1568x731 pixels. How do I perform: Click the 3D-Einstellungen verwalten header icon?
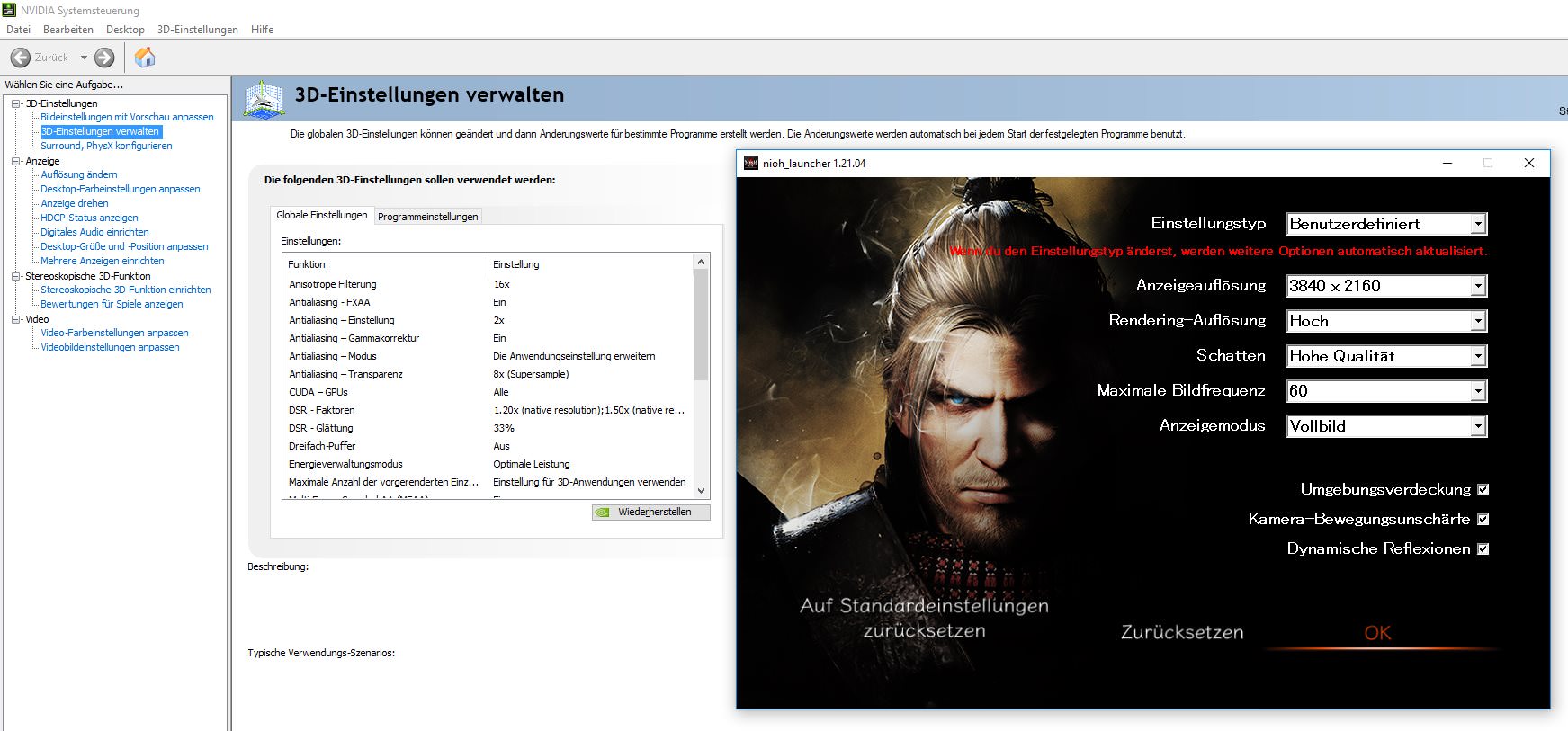point(264,99)
